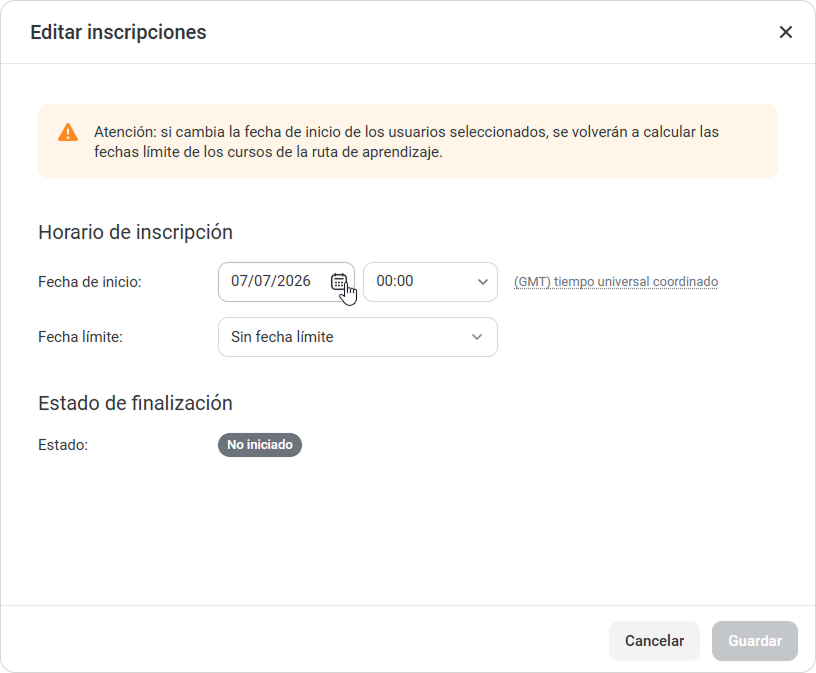Image resolution: width=816 pixels, height=673 pixels.
Task: Click the Cancelar button
Action: click(x=654, y=641)
